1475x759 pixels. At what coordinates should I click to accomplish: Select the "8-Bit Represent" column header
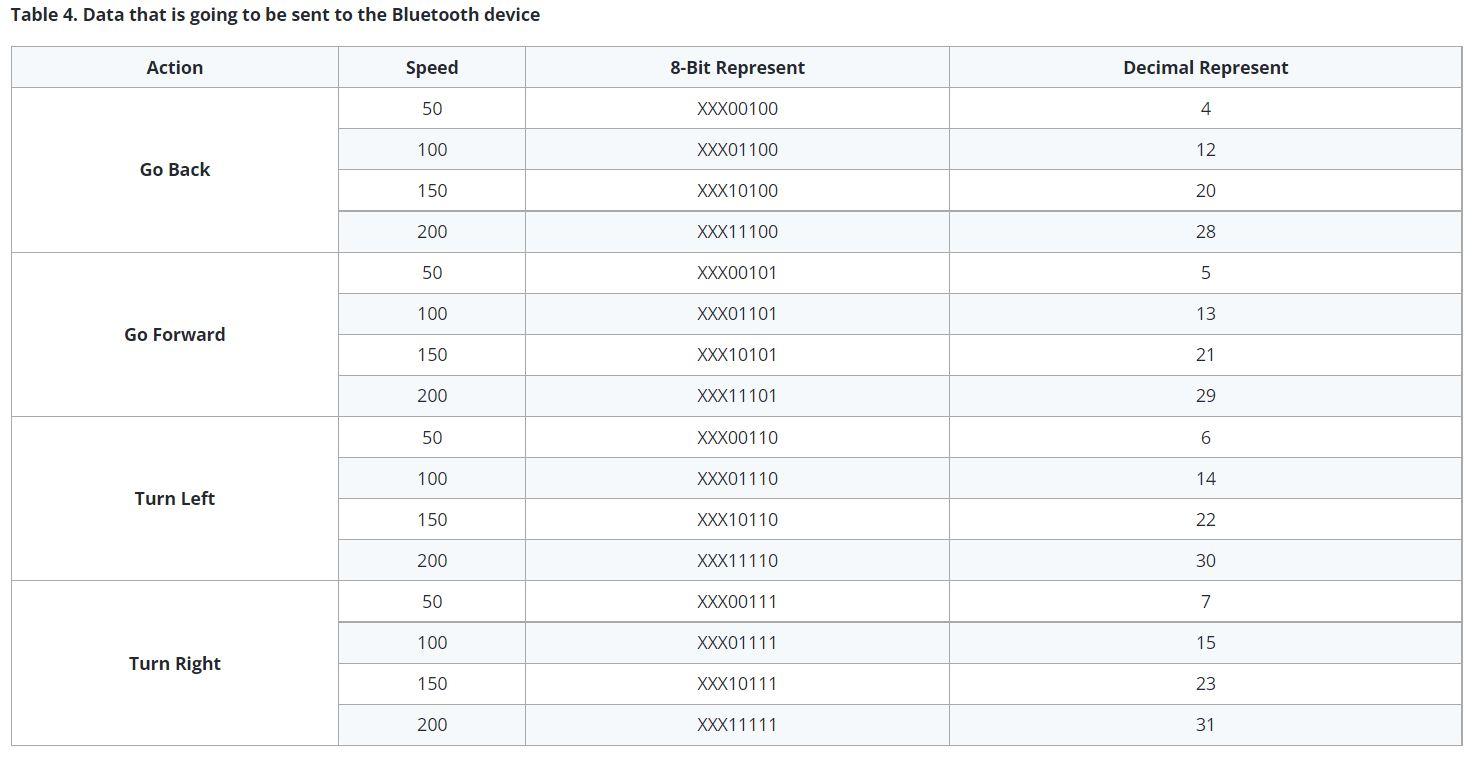737,68
